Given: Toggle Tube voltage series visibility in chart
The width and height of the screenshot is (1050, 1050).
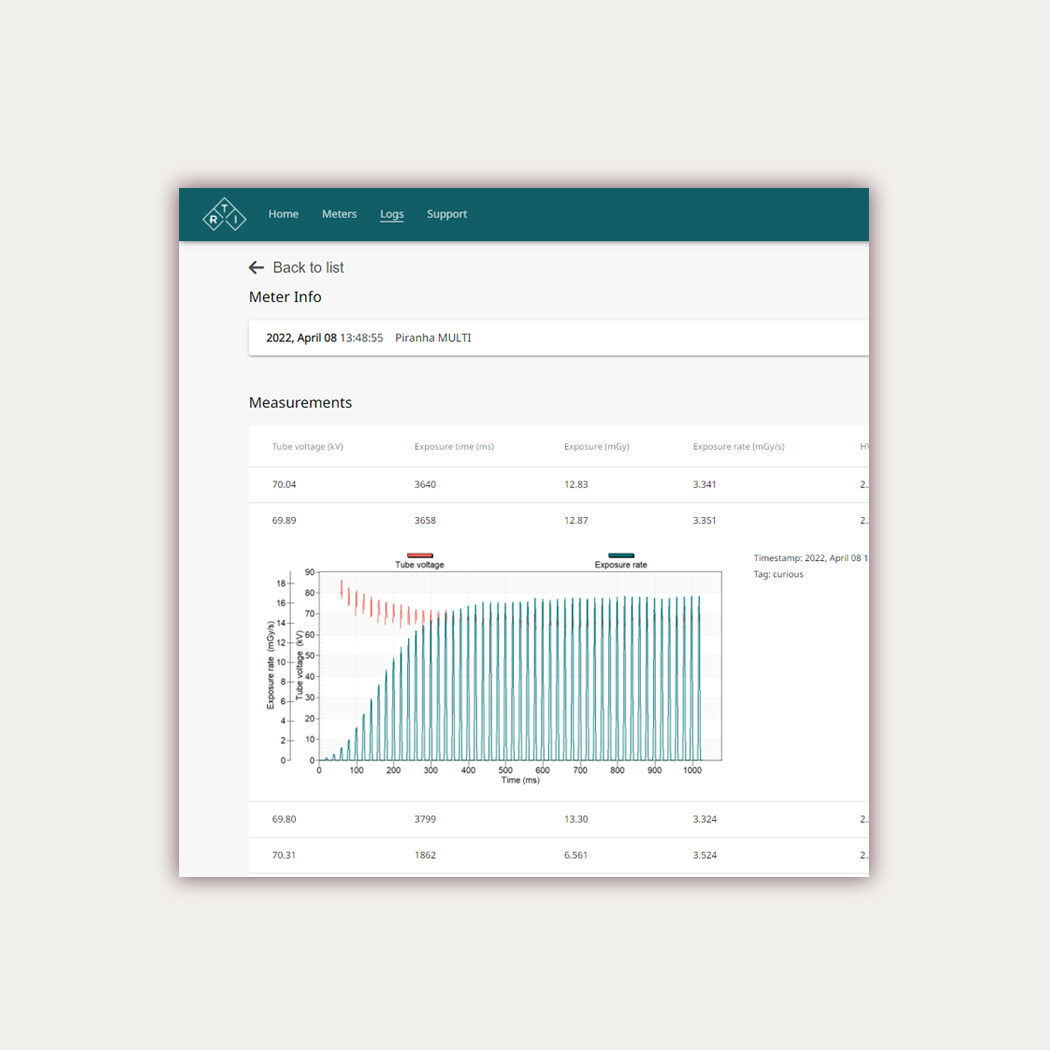Looking at the screenshot, I should 420,558.
